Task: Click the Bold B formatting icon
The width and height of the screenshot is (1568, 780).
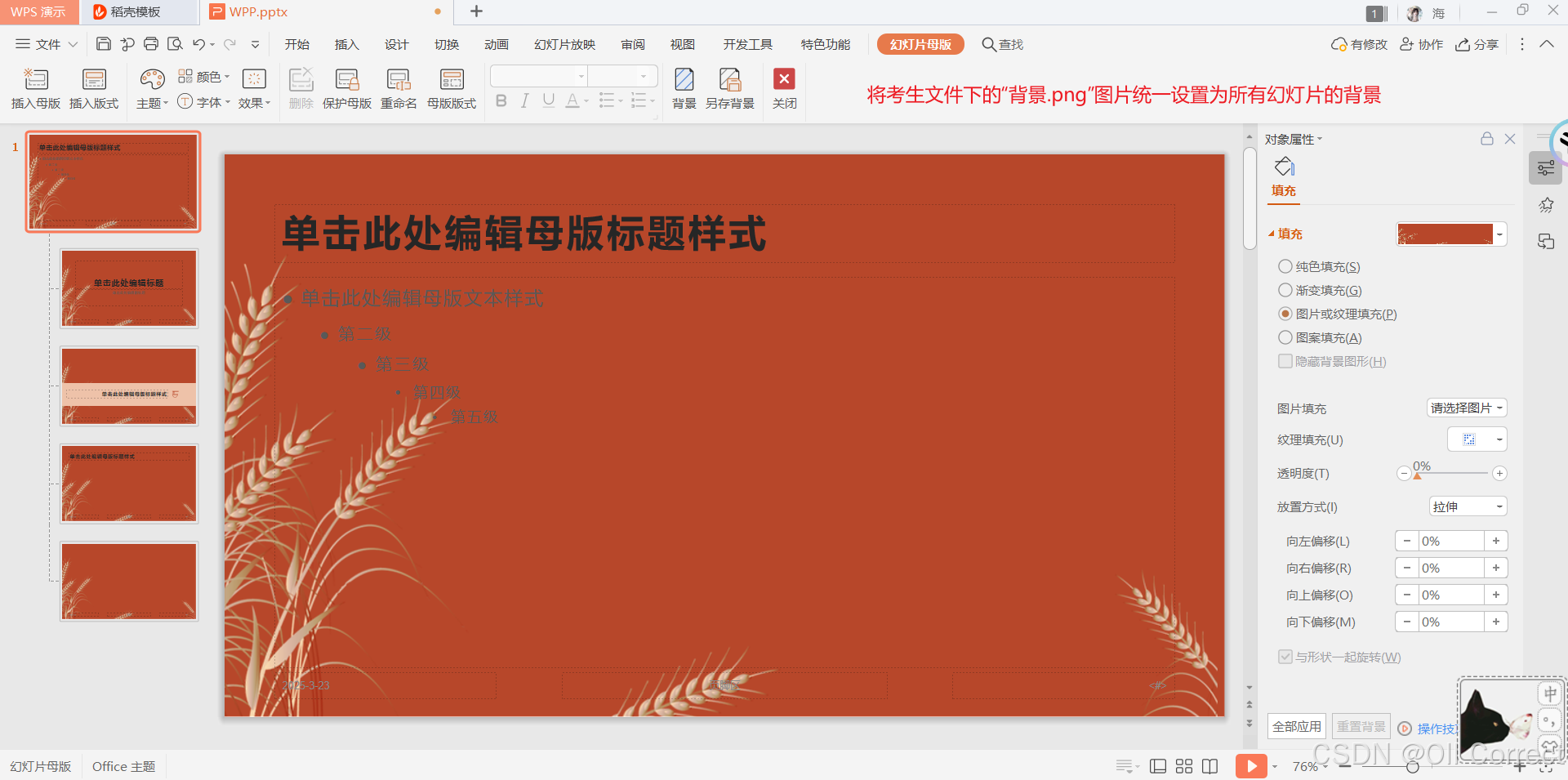Action: (x=501, y=100)
